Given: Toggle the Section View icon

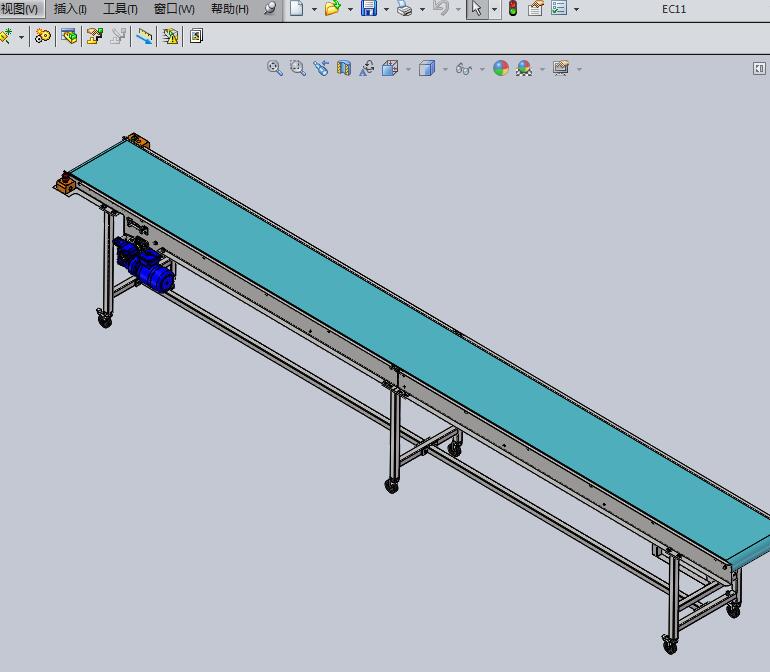Looking at the screenshot, I should point(344,68).
